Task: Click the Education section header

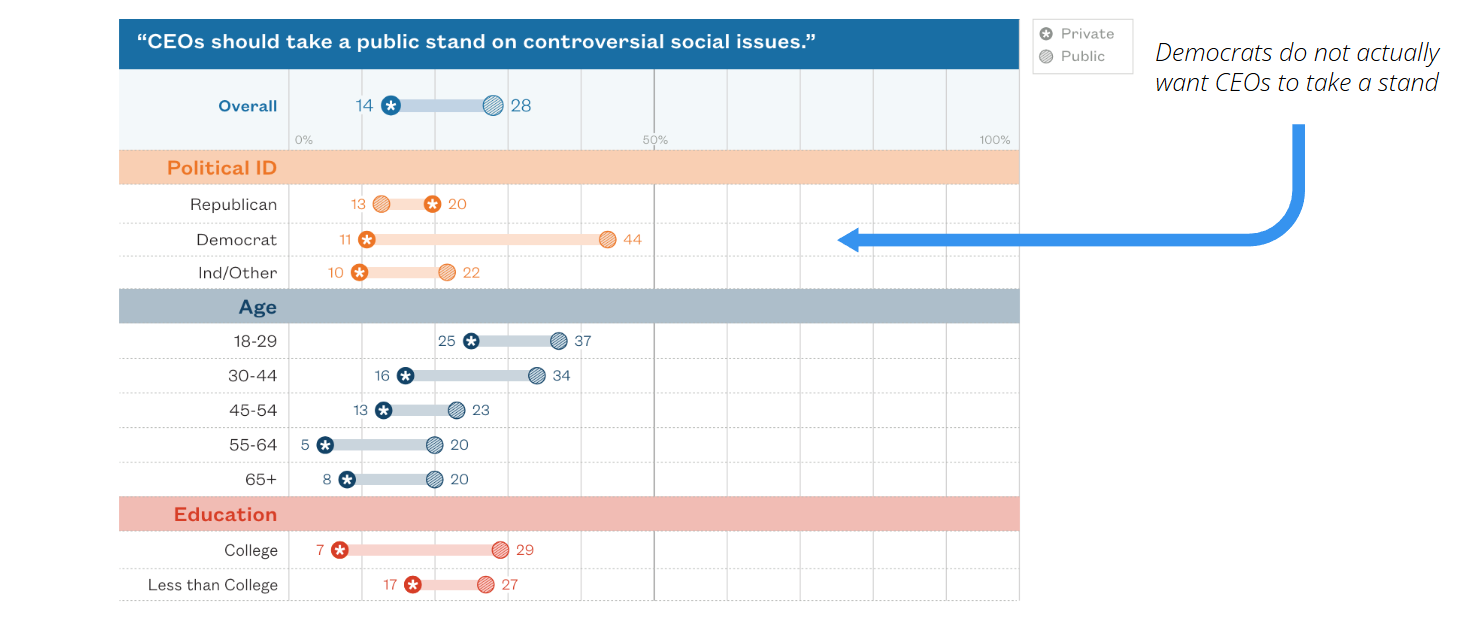Action: pos(225,515)
